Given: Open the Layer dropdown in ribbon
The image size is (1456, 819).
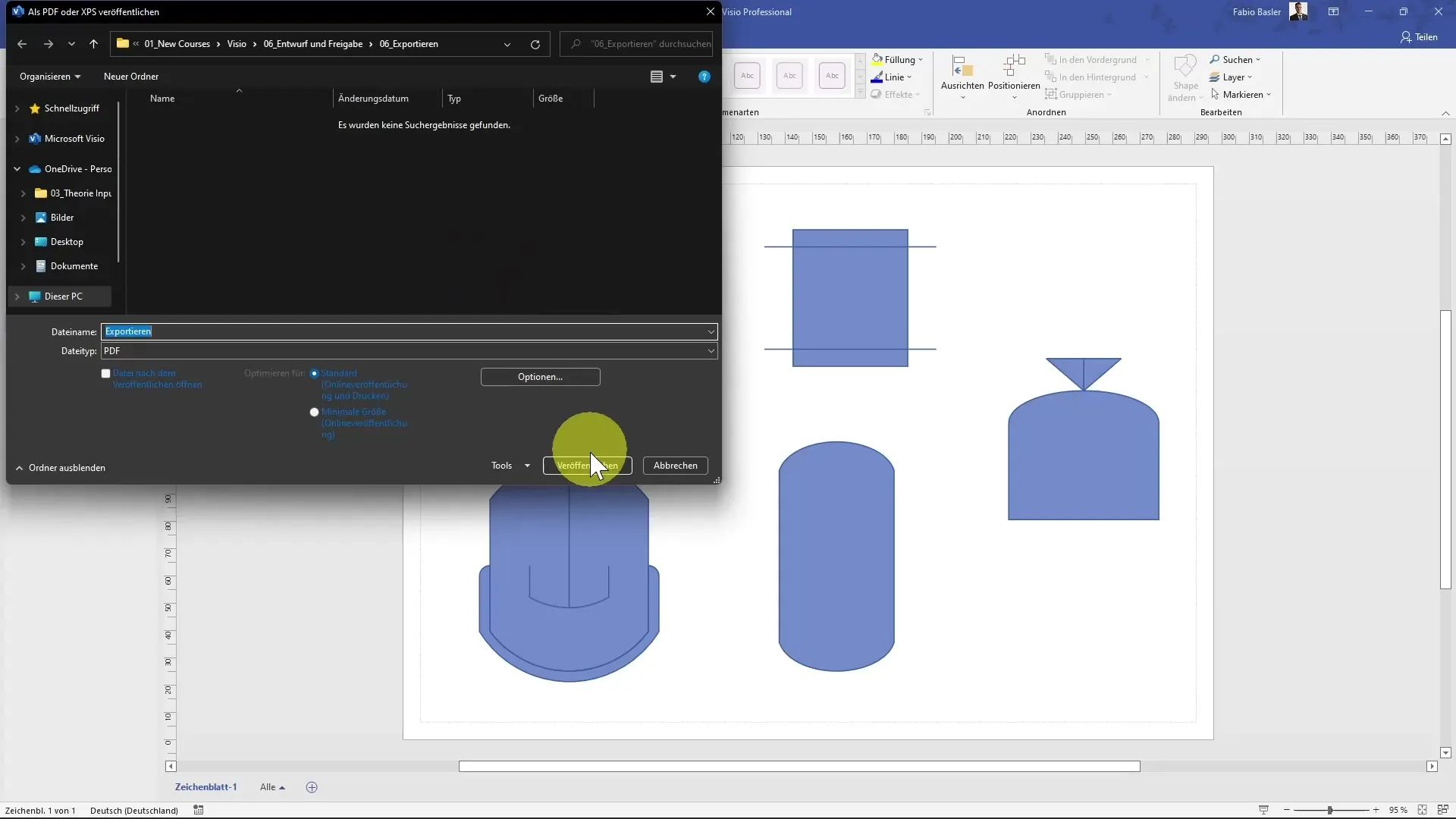Looking at the screenshot, I should 1230,77.
